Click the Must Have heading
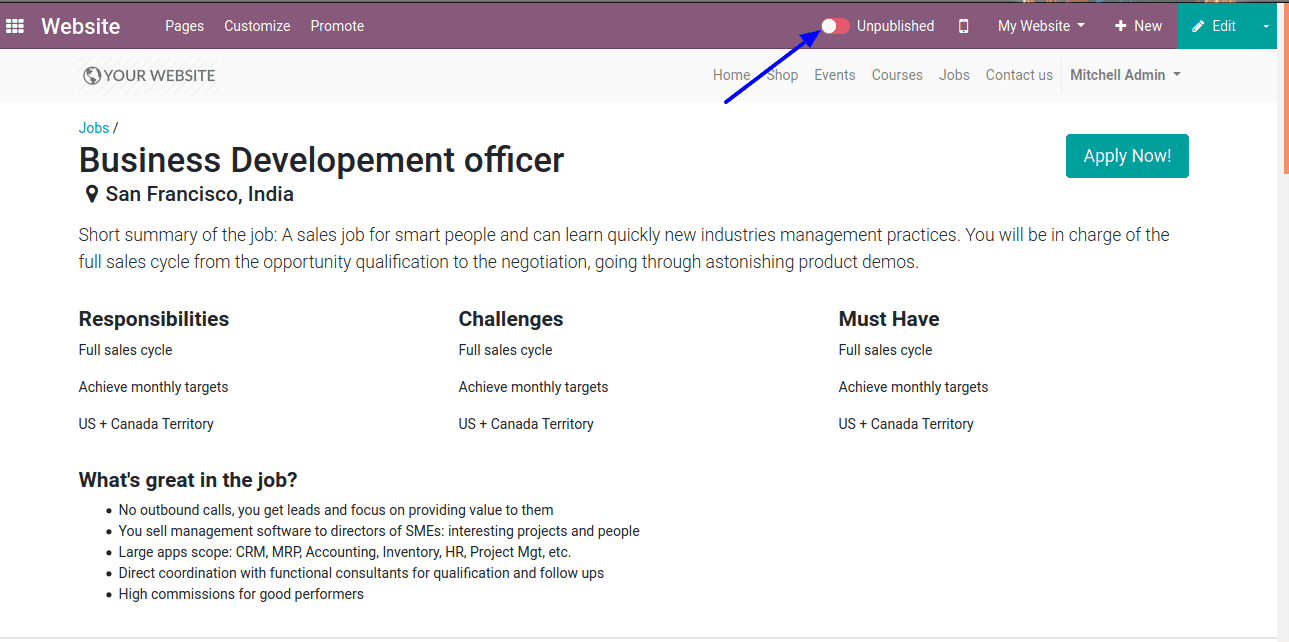 pos(889,319)
